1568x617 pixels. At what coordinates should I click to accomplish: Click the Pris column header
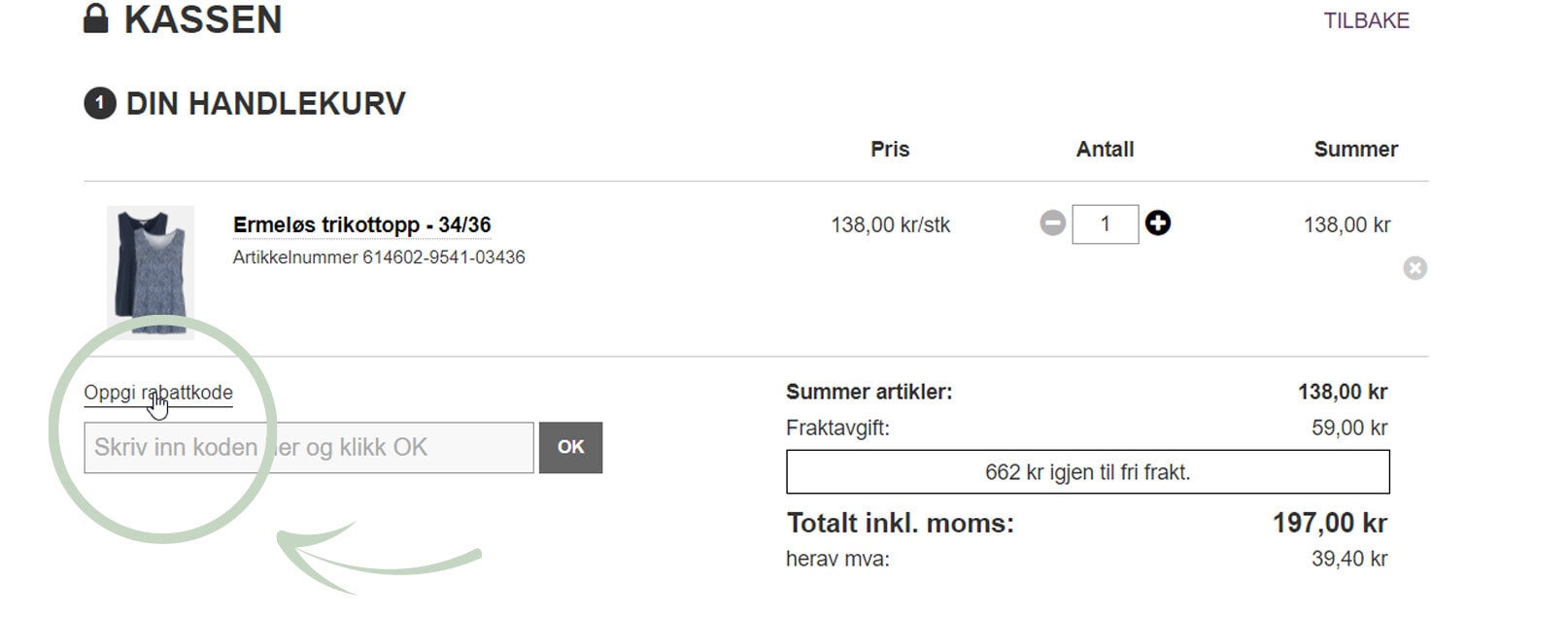890,150
